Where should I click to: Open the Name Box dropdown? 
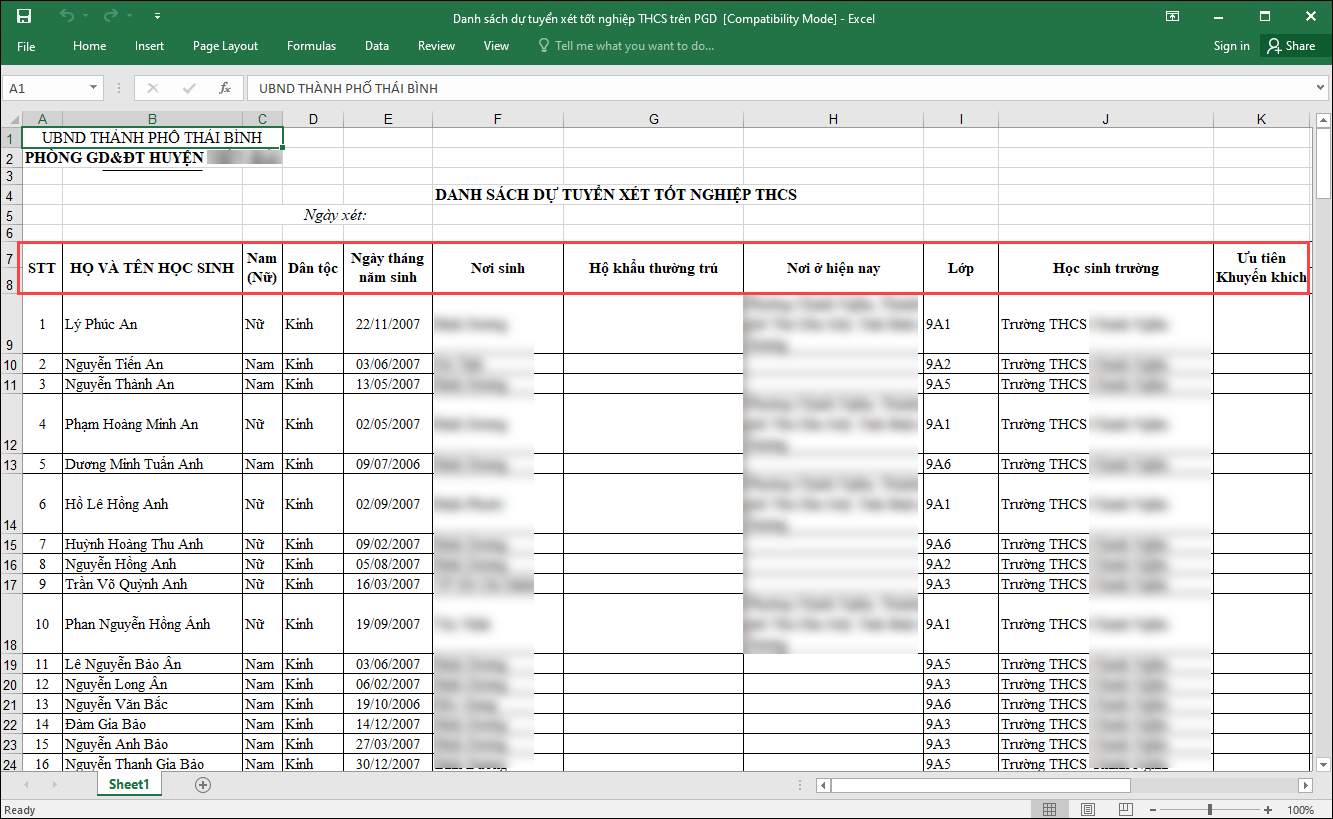point(94,88)
